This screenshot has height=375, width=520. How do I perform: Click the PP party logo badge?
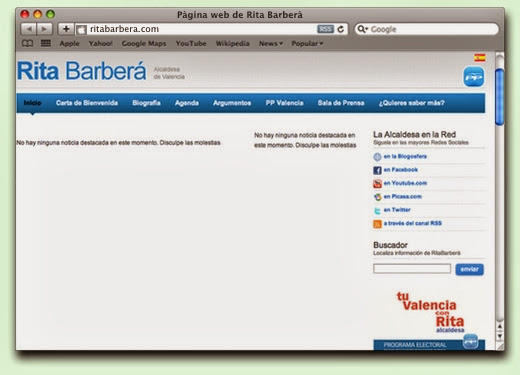473,77
